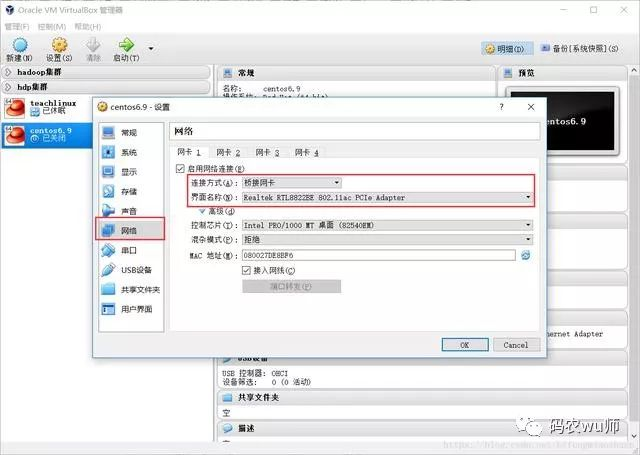640x455 pixels.
Task: Open Serial Ports (串口) settings category icon
Action: pyautogui.click(x=108, y=250)
